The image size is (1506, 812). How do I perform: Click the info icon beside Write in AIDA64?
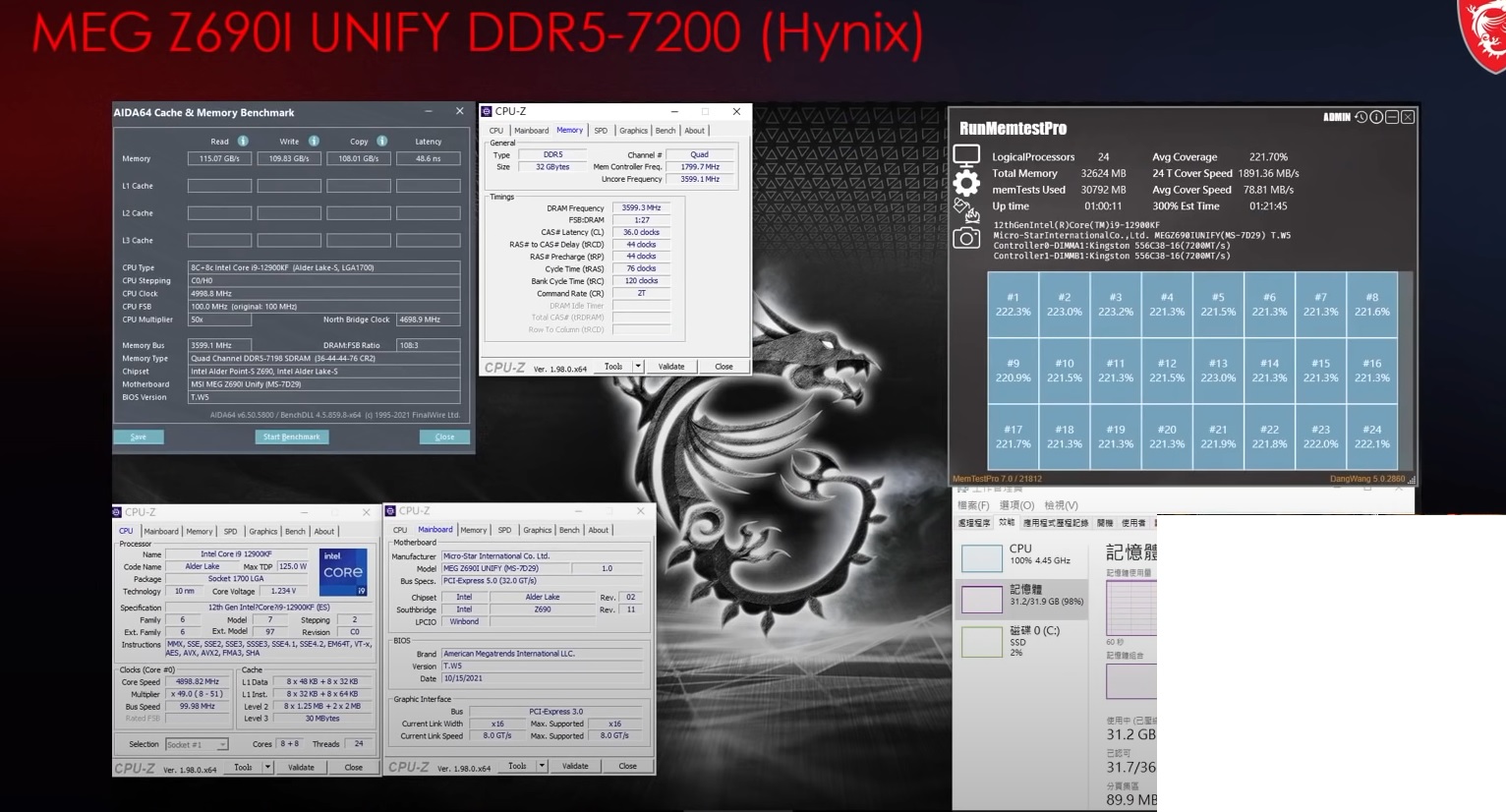(314, 142)
